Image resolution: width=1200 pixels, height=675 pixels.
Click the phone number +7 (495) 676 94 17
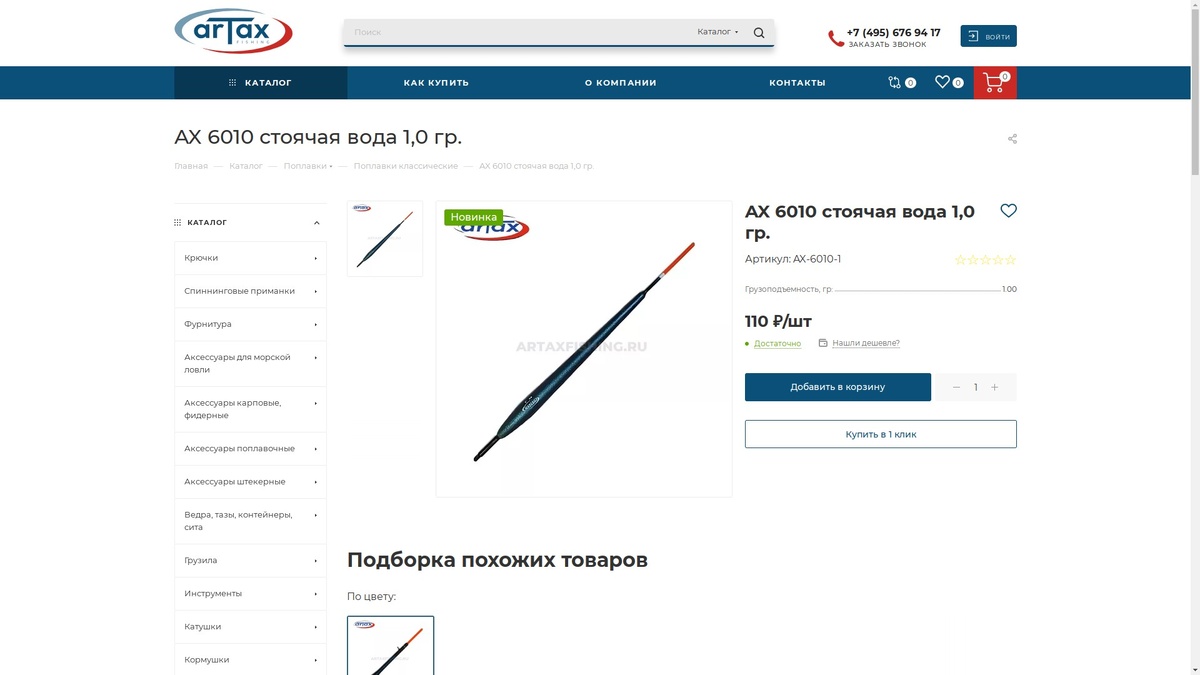click(x=893, y=32)
